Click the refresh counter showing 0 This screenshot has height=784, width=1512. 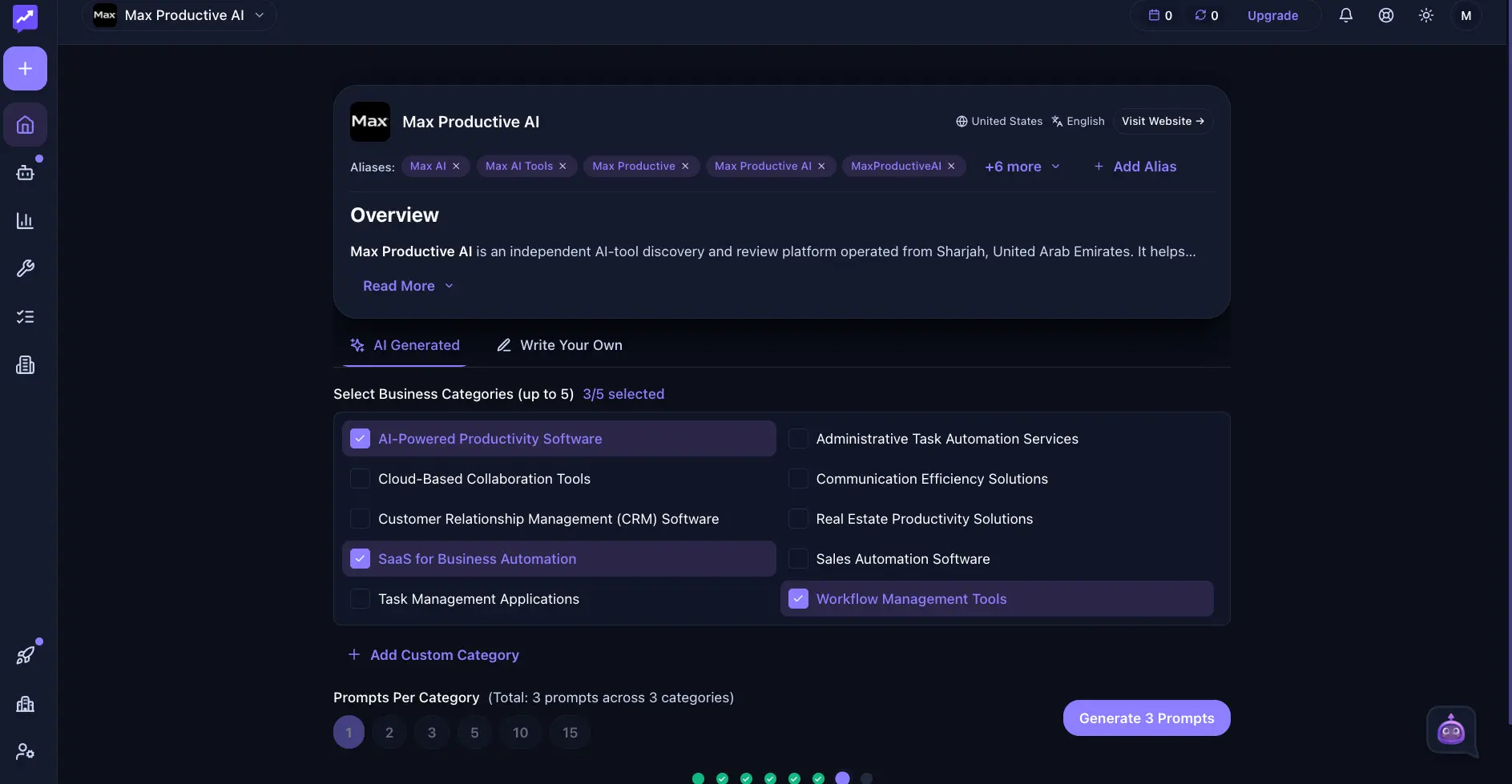pyautogui.click(x=1207, y=15)
